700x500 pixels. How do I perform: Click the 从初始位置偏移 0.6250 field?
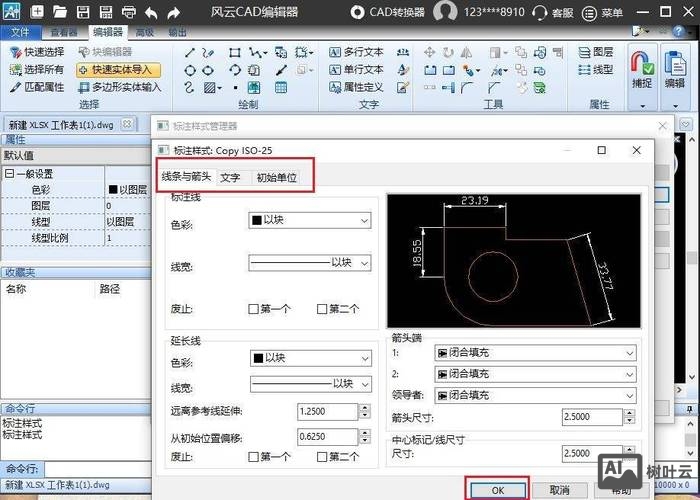[x=327, y=437]
